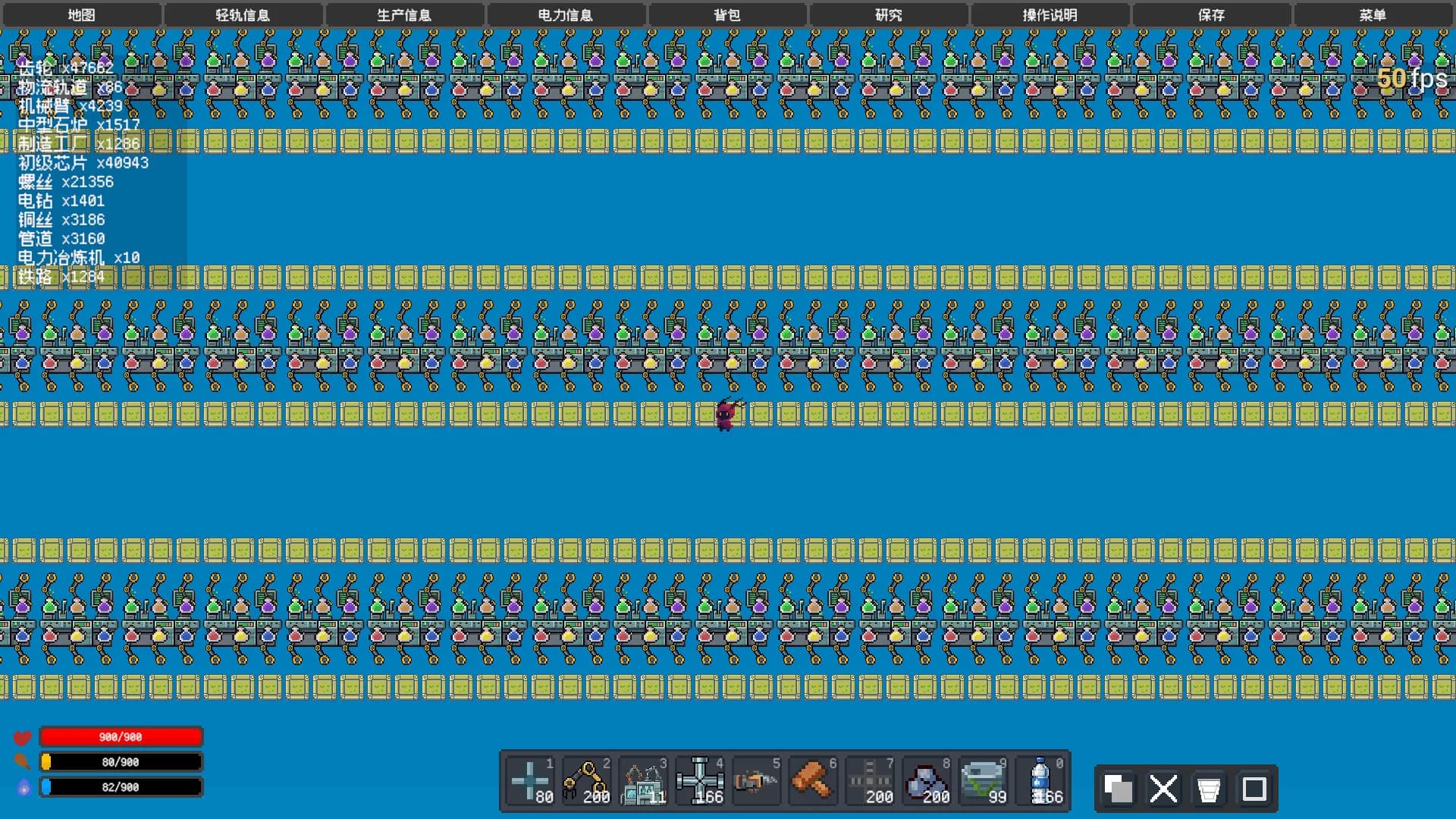Select the wooden hammer in slot 6
1456x819 pixels.
[813, 780]
